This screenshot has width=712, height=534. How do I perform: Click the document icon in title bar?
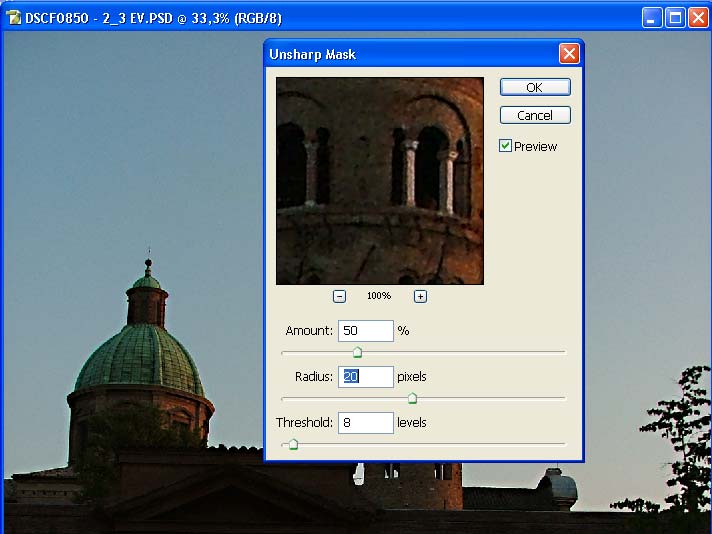14,18
